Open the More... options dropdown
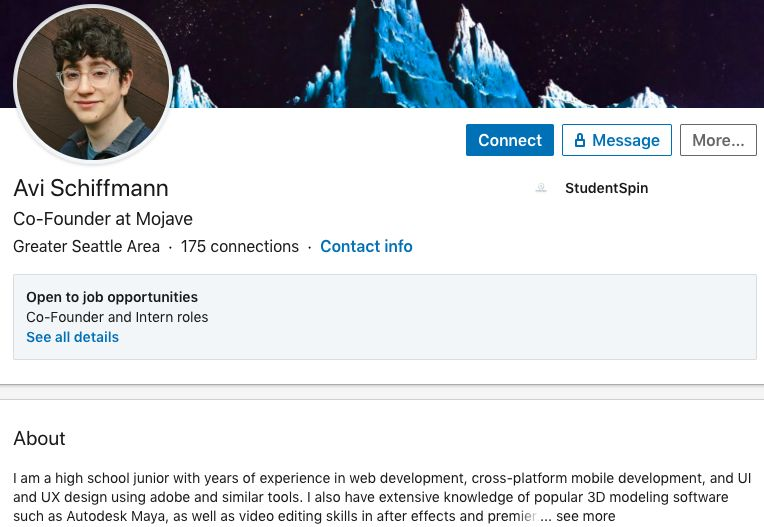Screen dimensions: 764x527 718,140
